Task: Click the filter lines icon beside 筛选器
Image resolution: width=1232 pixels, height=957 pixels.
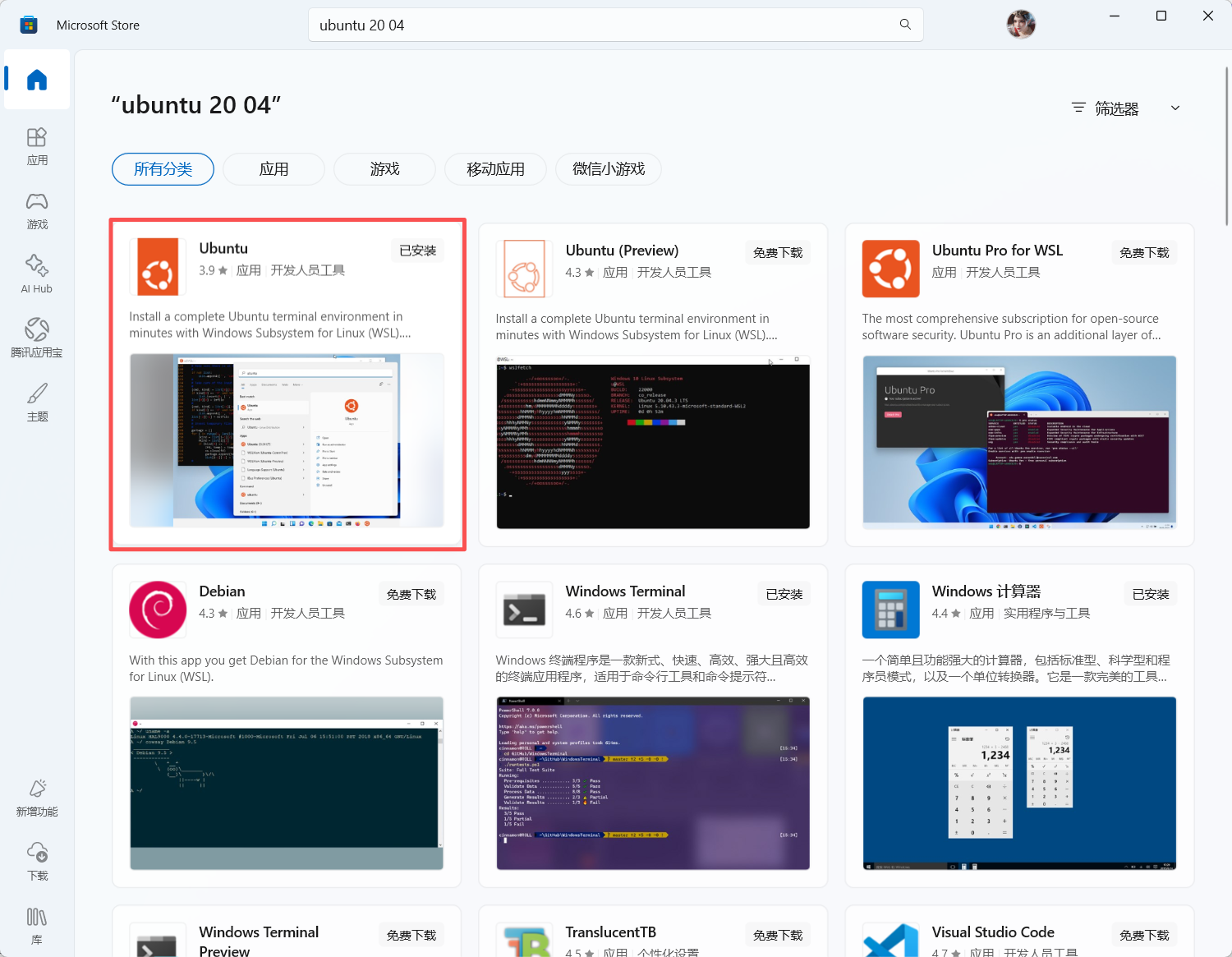Action: coord(1078,108)
